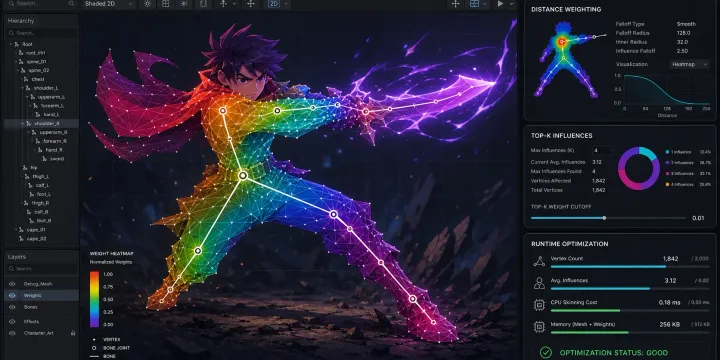This screenshot has width=720, height=360.
Task: Hide the Debug_Mesh layer
Action: [x=12, y=284]
